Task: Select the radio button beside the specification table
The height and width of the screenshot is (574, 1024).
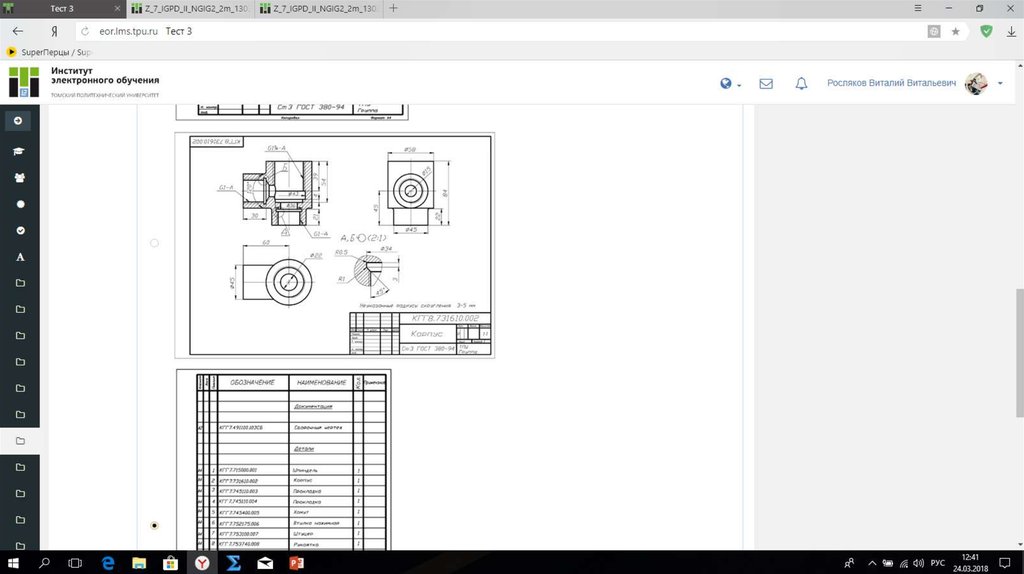Action: 154,526
